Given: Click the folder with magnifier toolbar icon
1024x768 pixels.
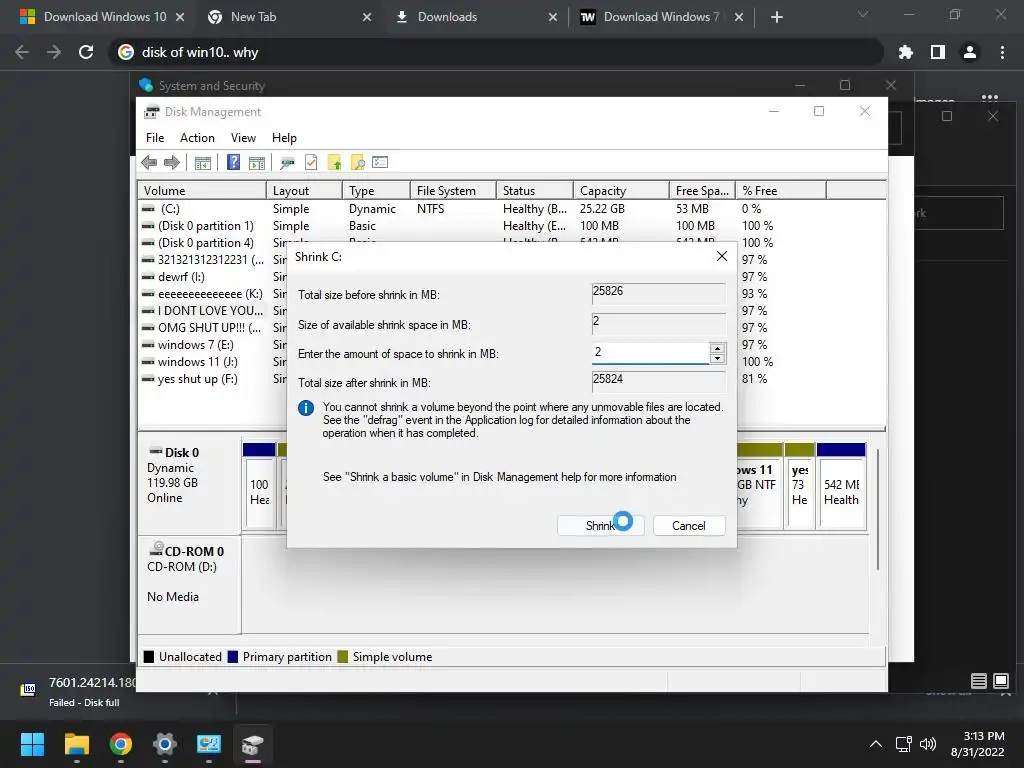Looking at the screenshot, I should [x=357, y=163].
